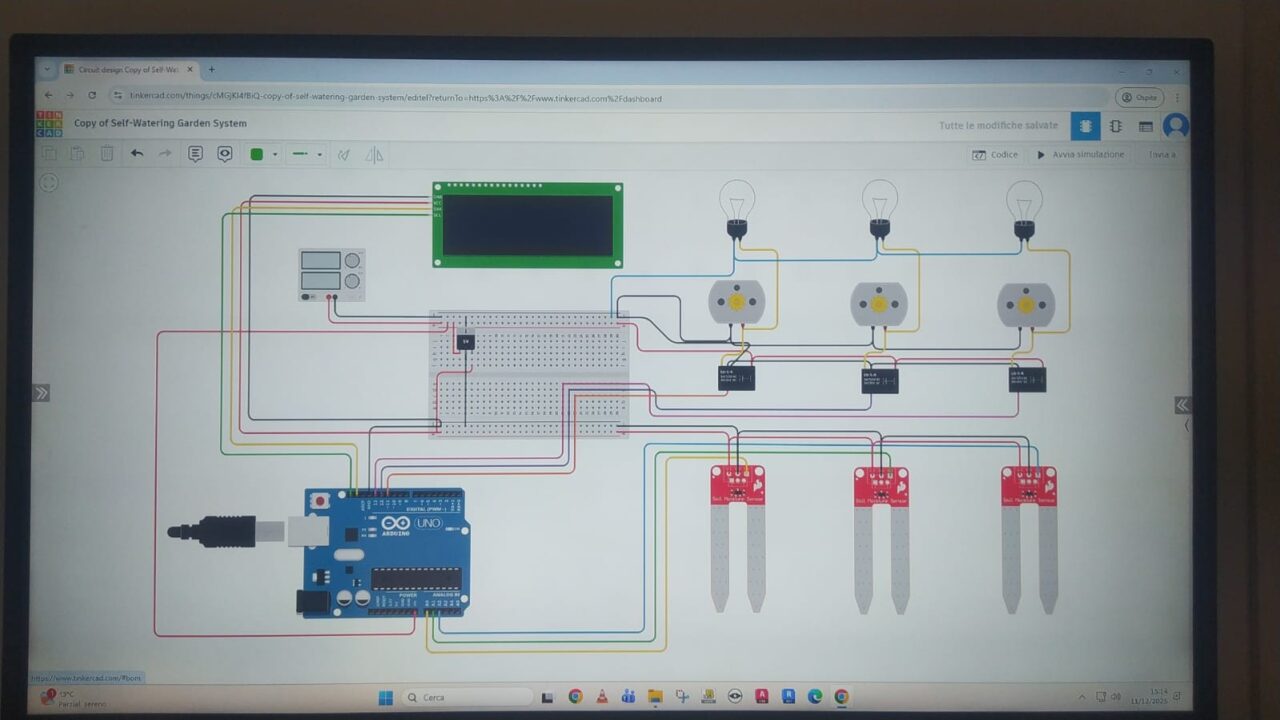Image resolution: width=1280 pixels, height=720 pixels.
Task: Click the mirror flip icon
Action: (374, 155)
